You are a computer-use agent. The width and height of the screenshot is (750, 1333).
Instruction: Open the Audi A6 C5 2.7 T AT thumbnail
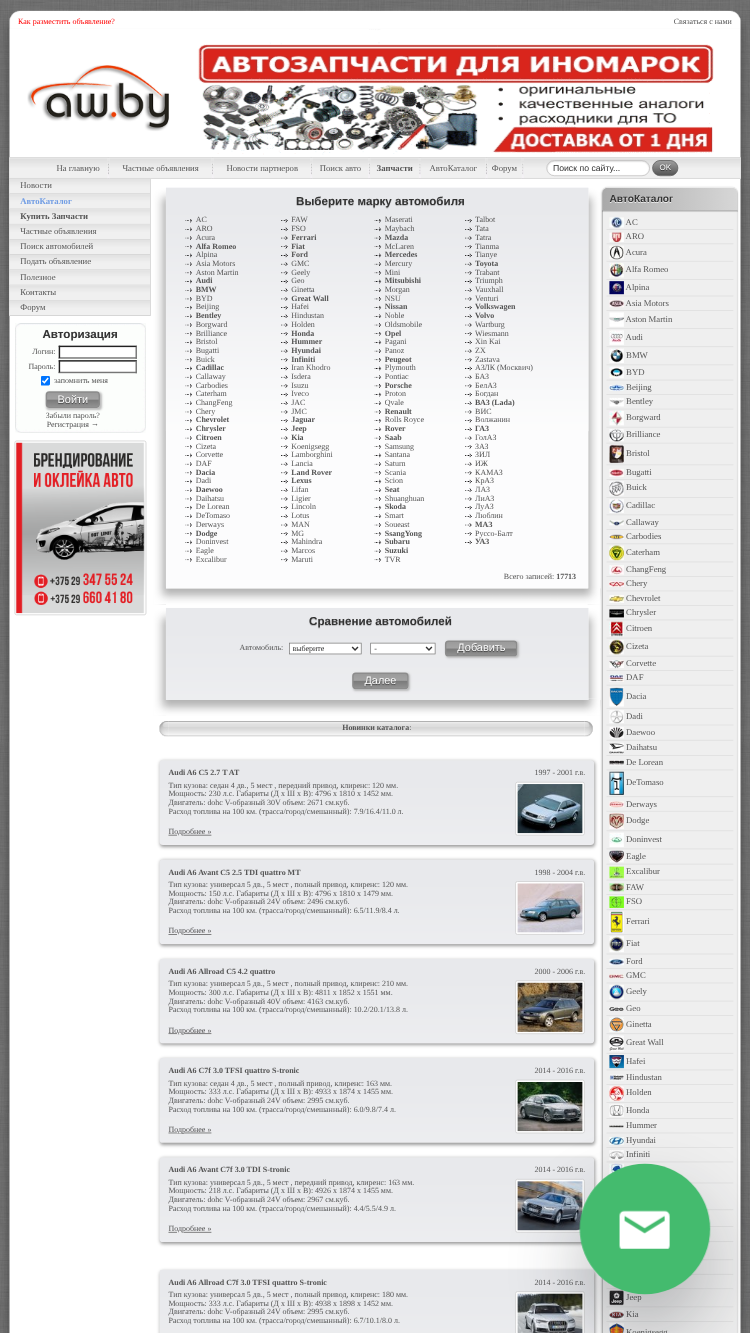pos(550,809)
